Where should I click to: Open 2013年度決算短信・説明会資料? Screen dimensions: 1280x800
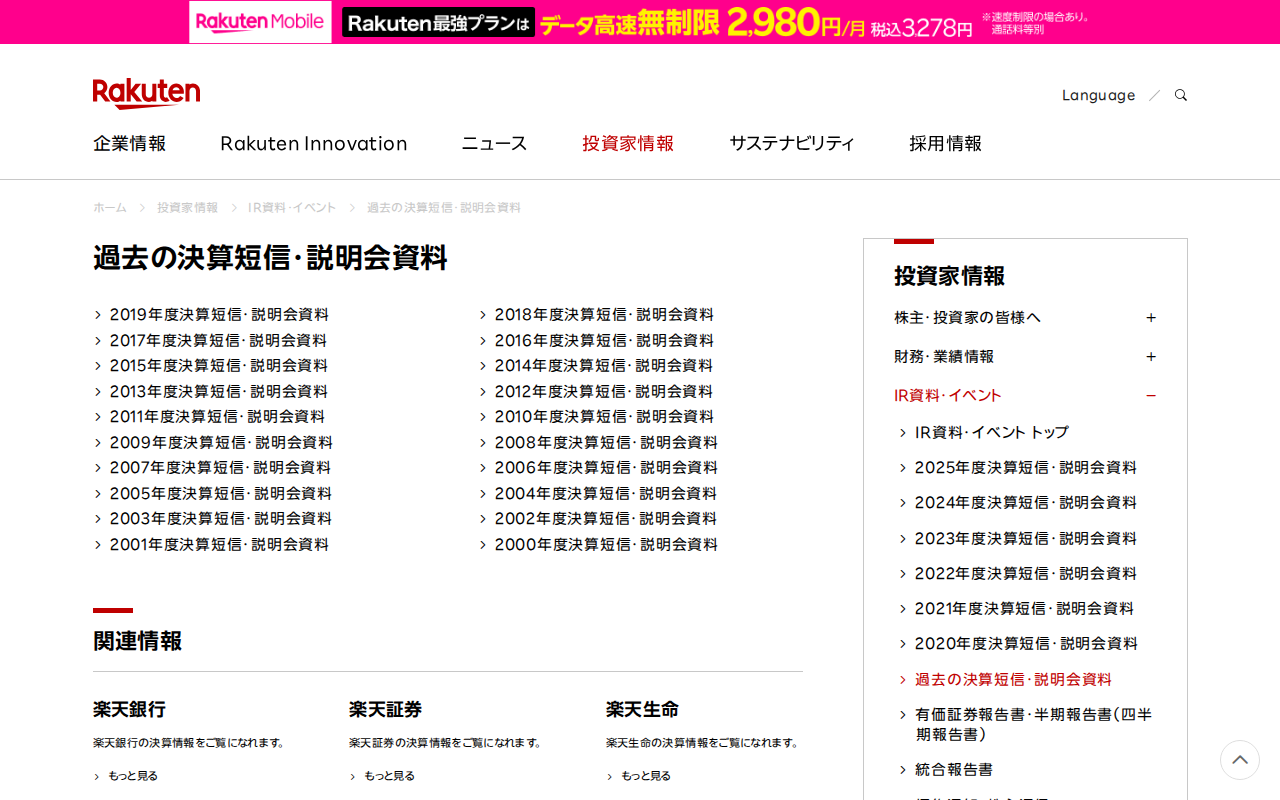click(x=219, y=392)
